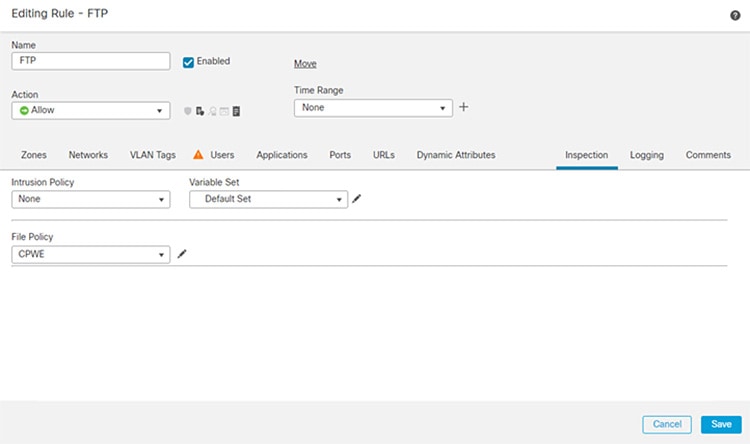Switch to the VLAN Tags tab
750x444 pixels.
(x=153, y=155)
